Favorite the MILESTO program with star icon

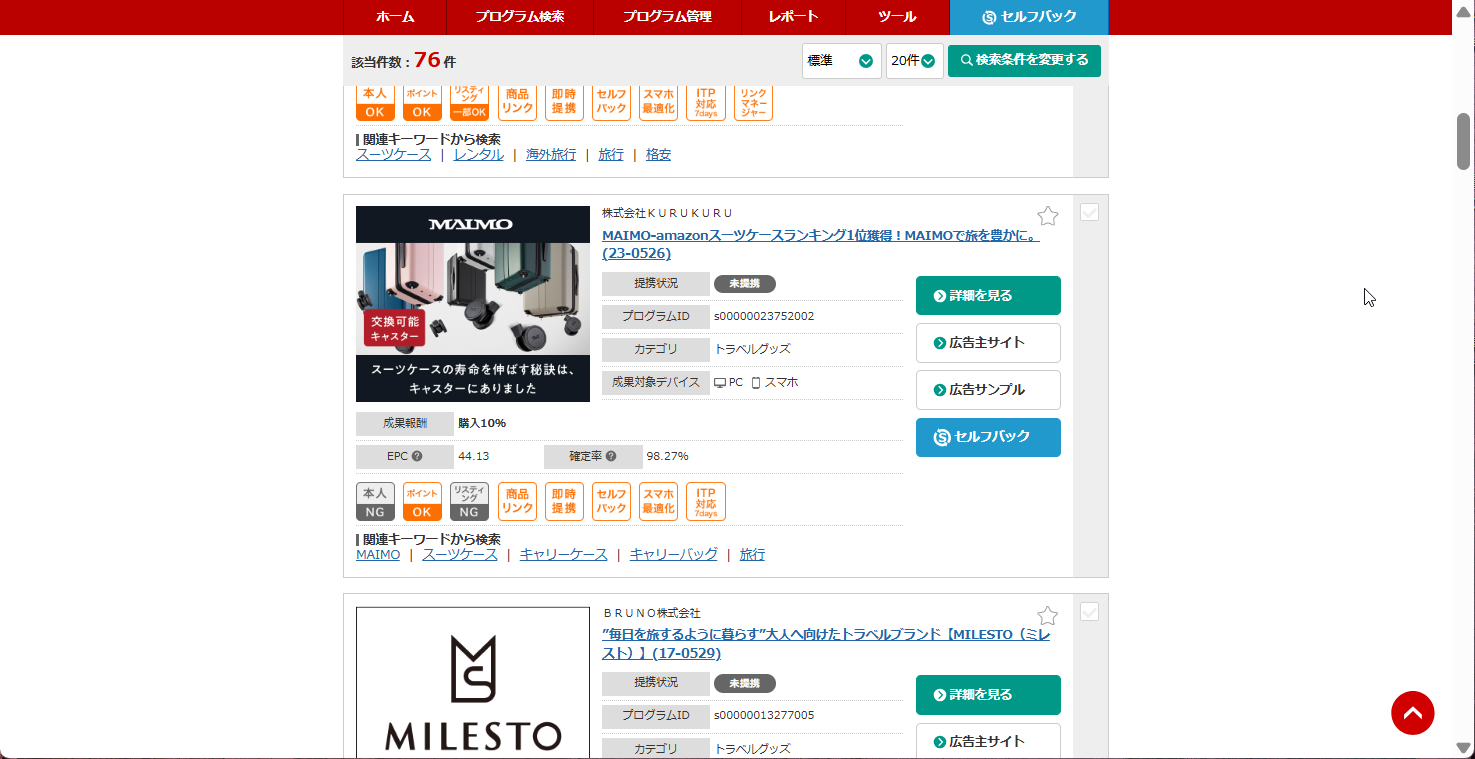(x=1047, y=615)
